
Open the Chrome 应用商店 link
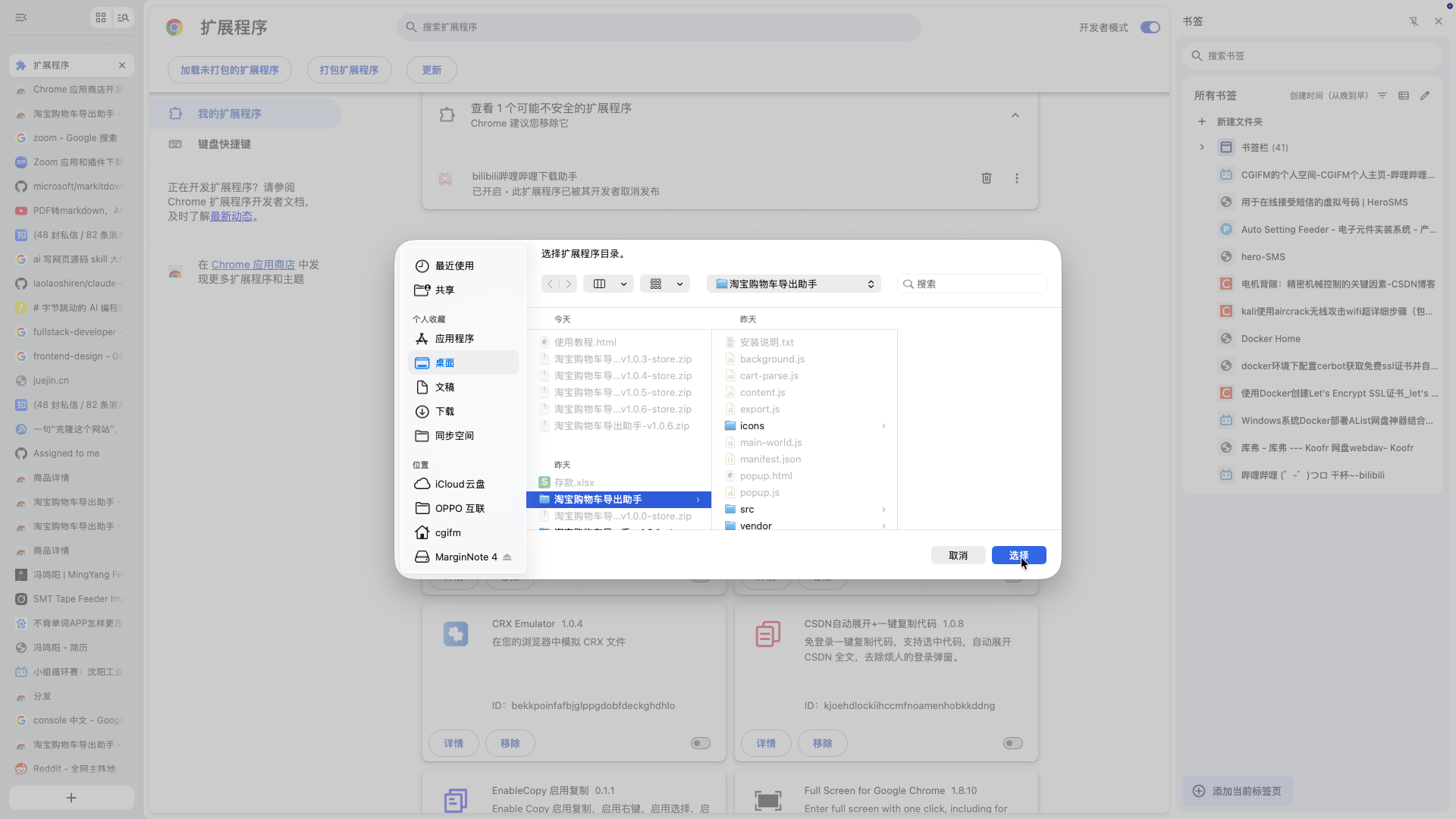pos(253,265)
